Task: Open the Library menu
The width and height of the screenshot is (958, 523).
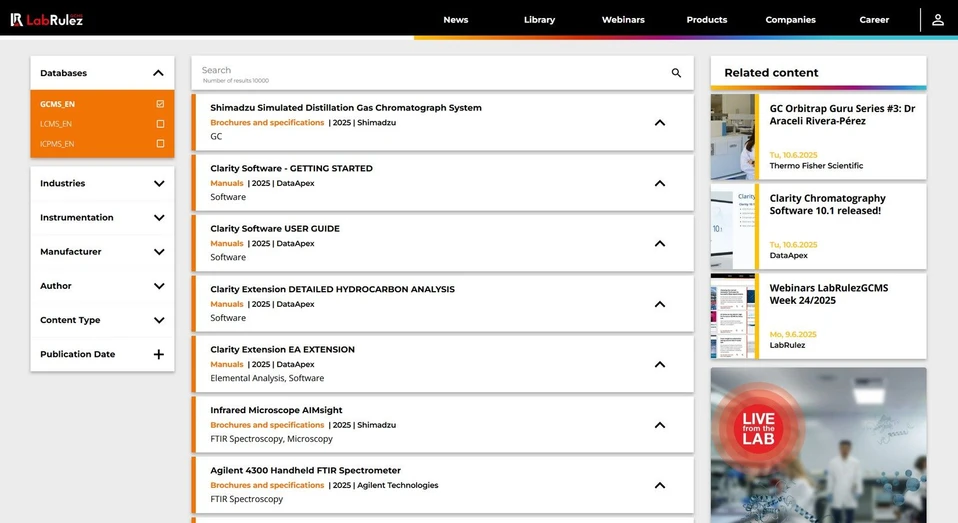Action: [539, 20]
